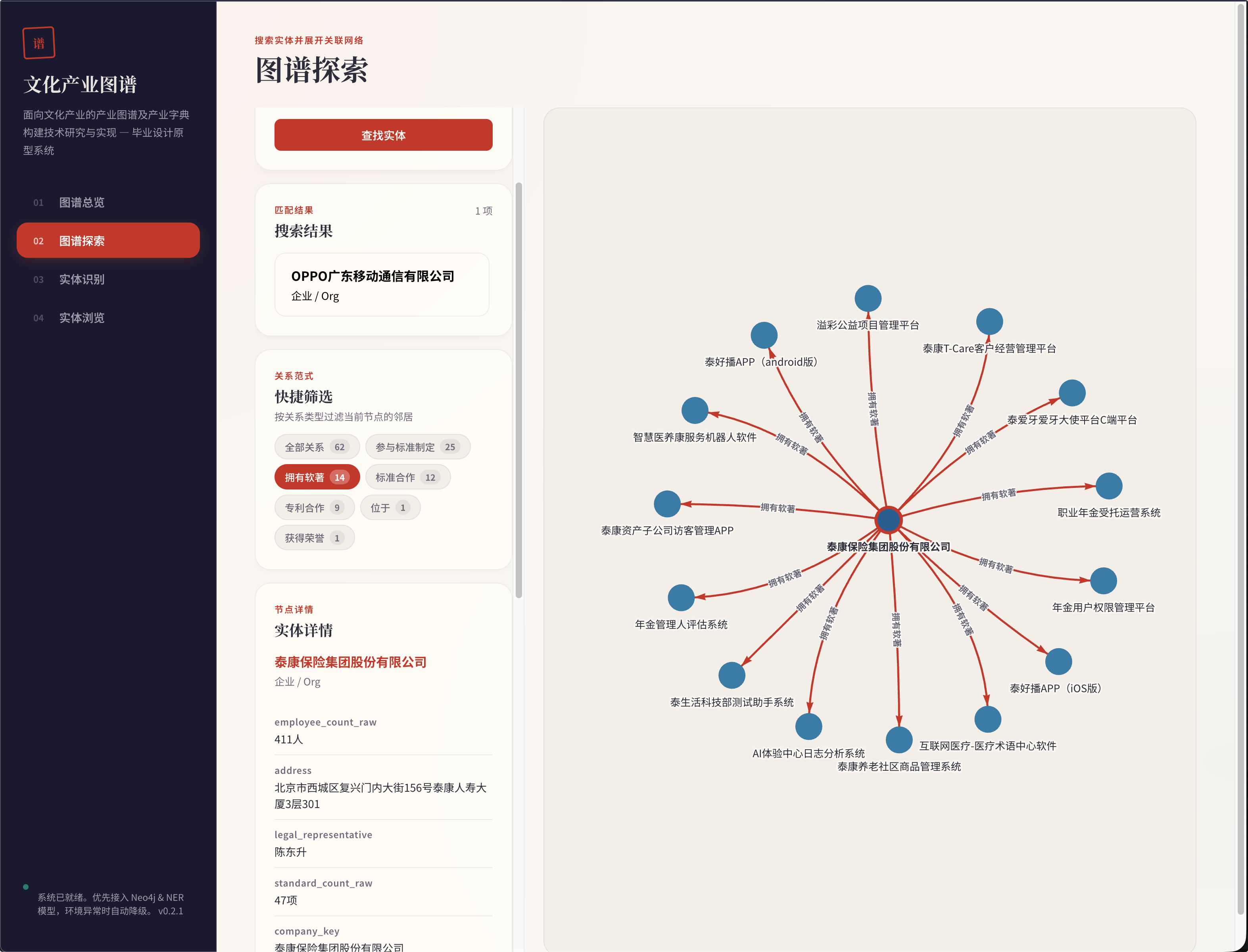Disable the active 拥有软著 14 filter
Screen dimensions: 1248x952
[317, 477]
